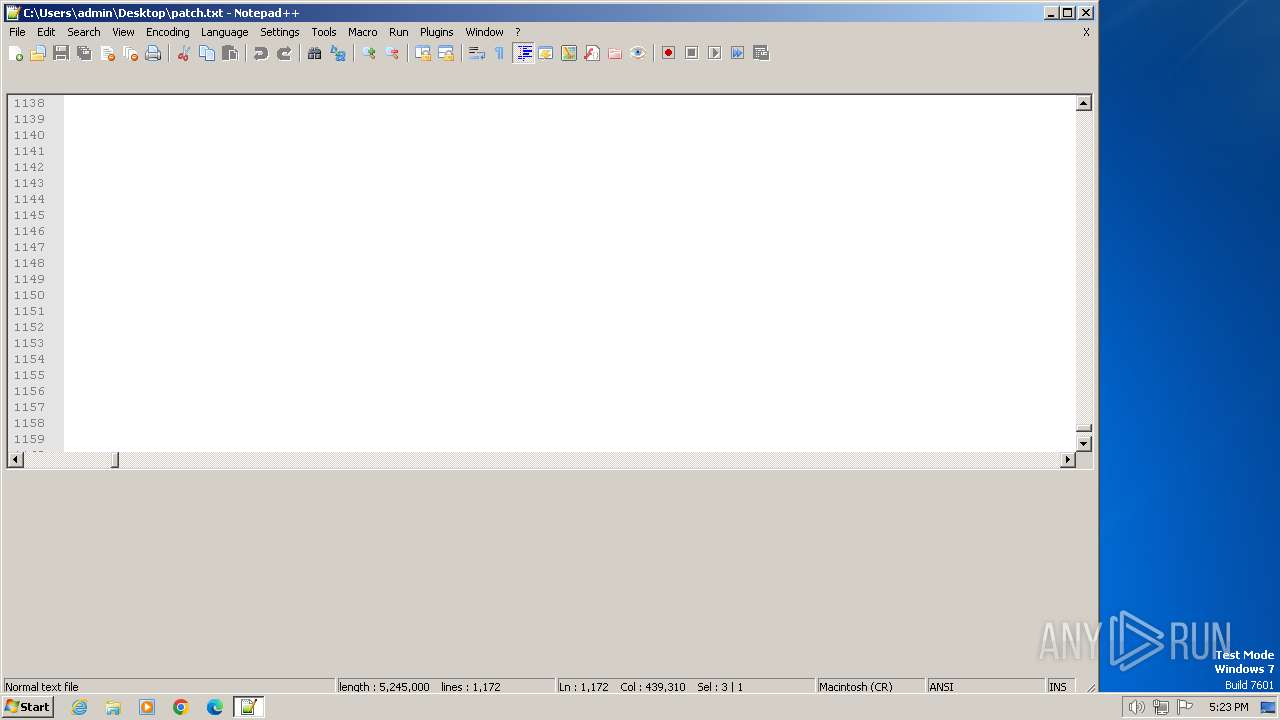Toggle word wrap in toolbar
The width and height of the screenshot is (1280, 720).
(x=477, y=53)
